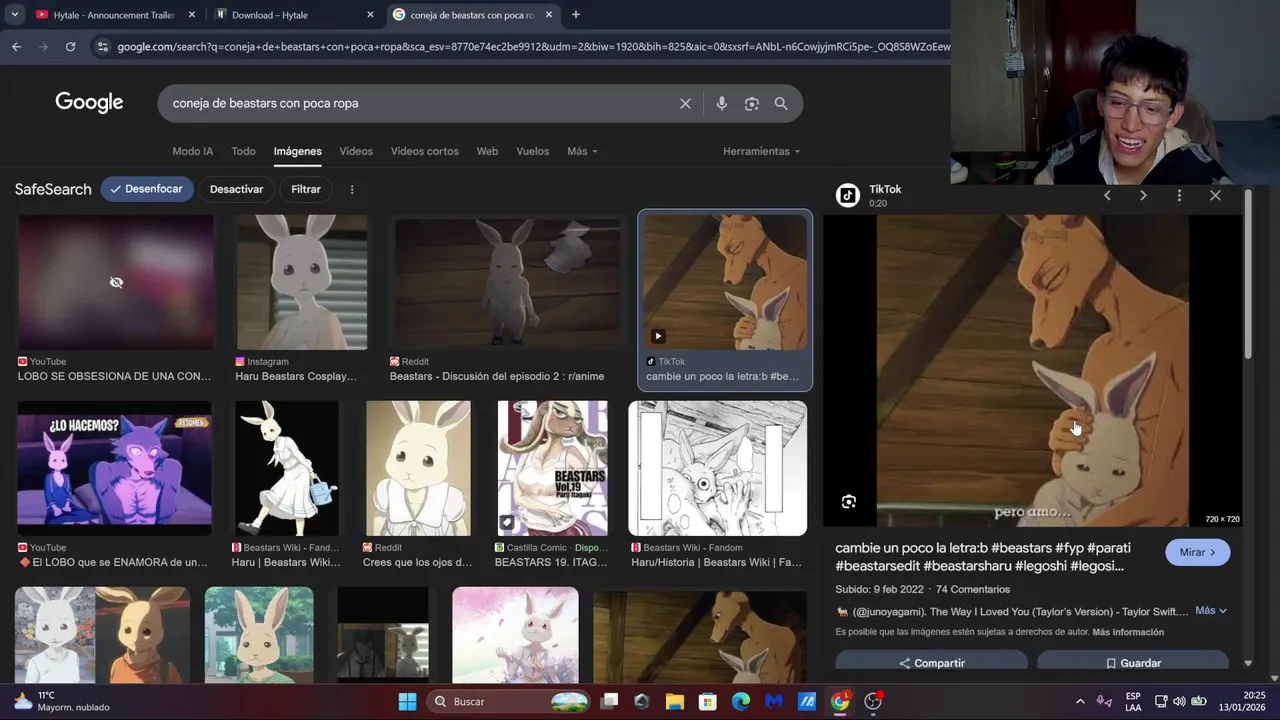This screenshot has width=1280, height=720.
Task: Expand the Más details in preview
Action: tap(1210, 610)
